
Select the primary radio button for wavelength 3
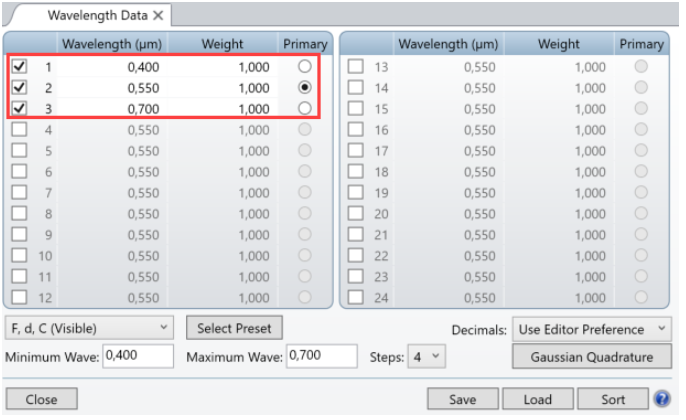pyautogui.click(x=304, y=108)
